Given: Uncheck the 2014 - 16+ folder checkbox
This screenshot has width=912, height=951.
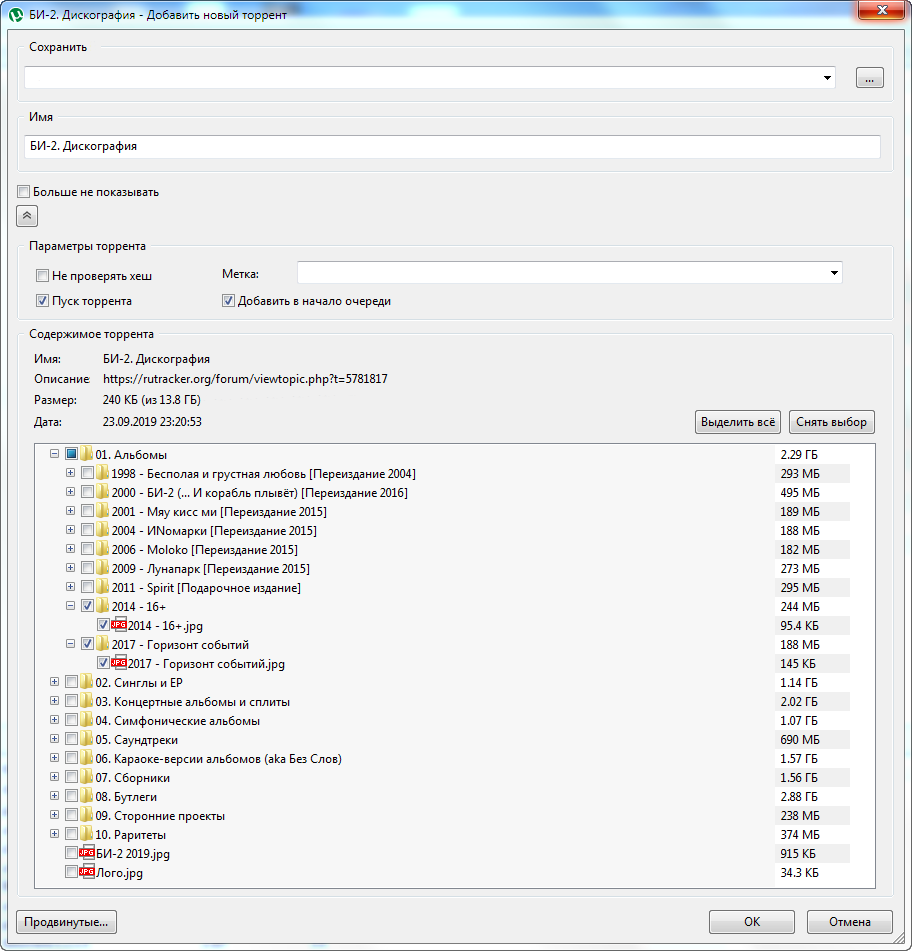Looking at the screenshot, I should click(x=87, y=606).
